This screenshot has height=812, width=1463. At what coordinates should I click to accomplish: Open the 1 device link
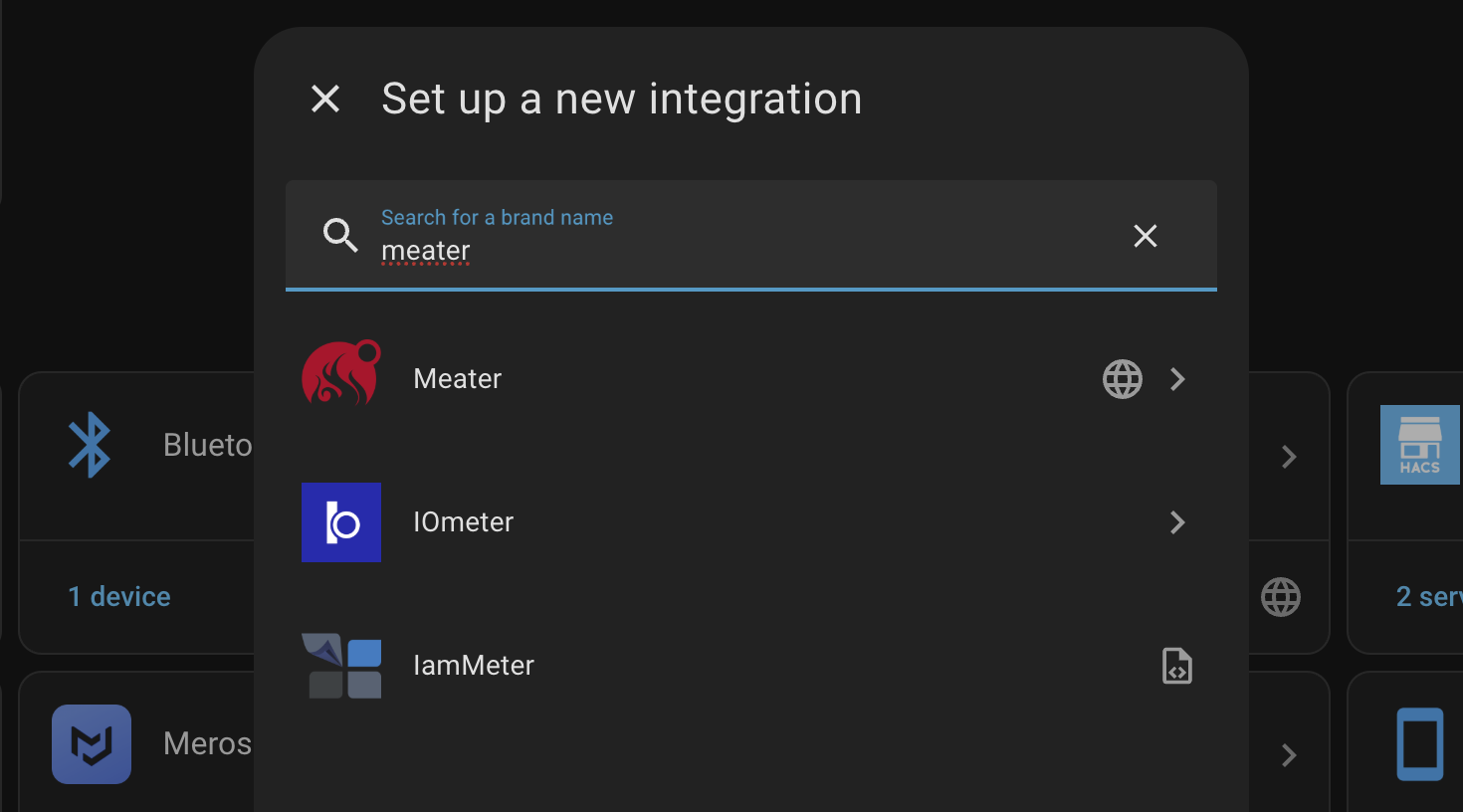tap(119, 596)
